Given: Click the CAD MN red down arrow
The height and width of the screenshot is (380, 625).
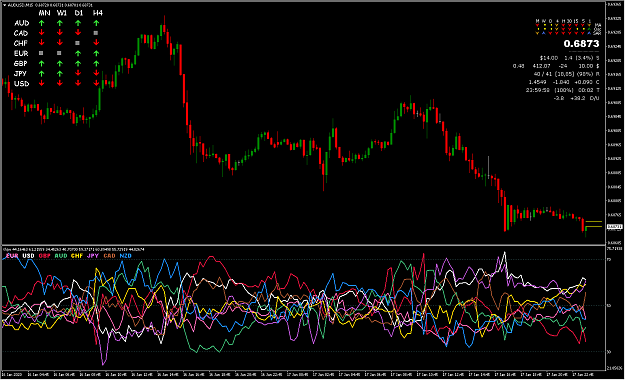Looking at the screenshot, I should 41,33.
